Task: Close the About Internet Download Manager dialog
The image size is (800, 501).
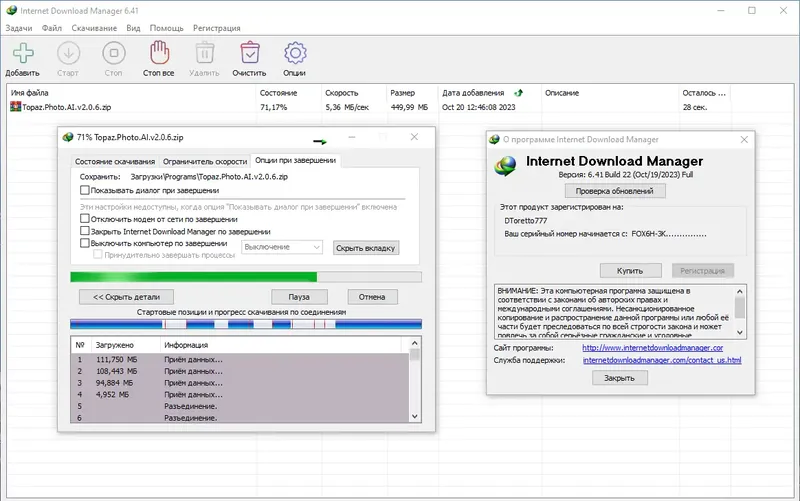Action: pyautogui.click(x=744, y=139)
